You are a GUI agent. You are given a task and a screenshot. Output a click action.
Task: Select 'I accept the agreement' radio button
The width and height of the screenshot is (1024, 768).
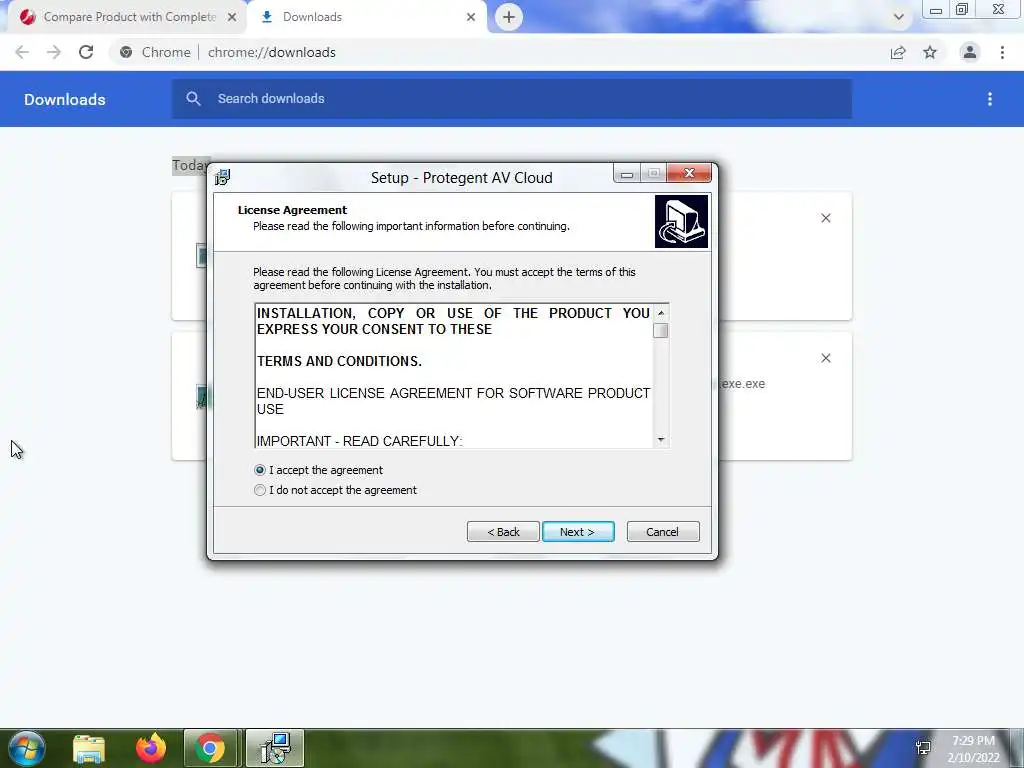(x=260, y=470)
